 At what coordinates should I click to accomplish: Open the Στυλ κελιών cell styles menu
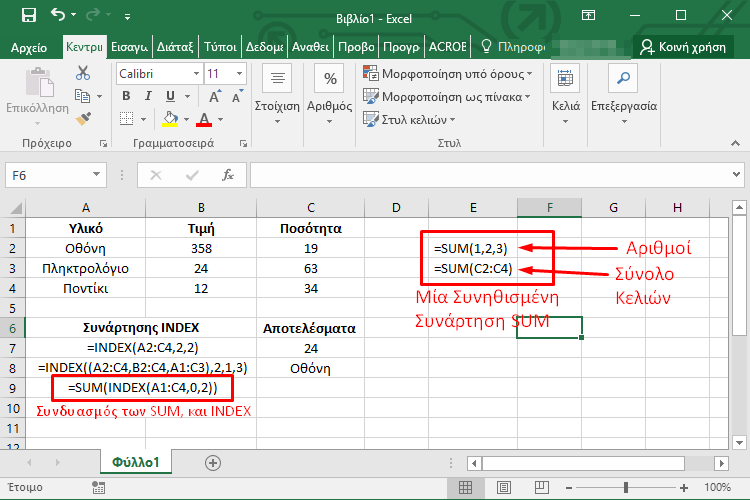tap(408, 119)
